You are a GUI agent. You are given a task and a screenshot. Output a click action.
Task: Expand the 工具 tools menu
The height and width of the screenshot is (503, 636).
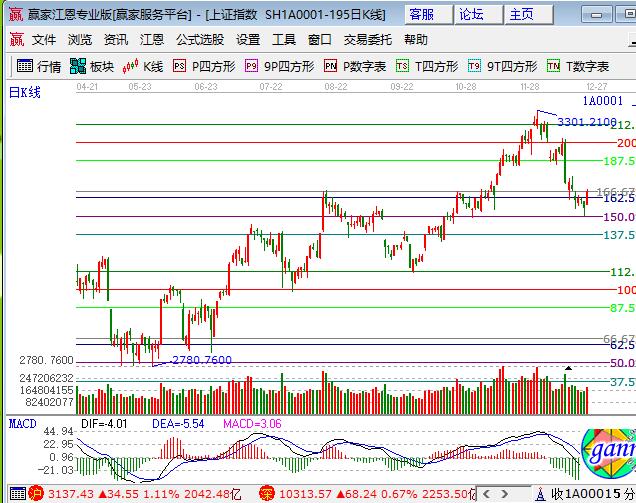284,40
